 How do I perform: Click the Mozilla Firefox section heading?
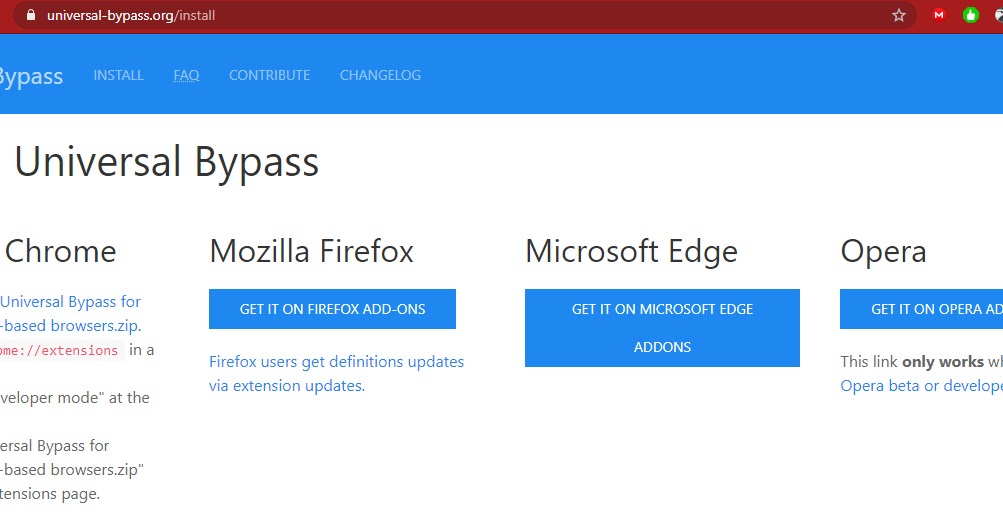[312, 251]
